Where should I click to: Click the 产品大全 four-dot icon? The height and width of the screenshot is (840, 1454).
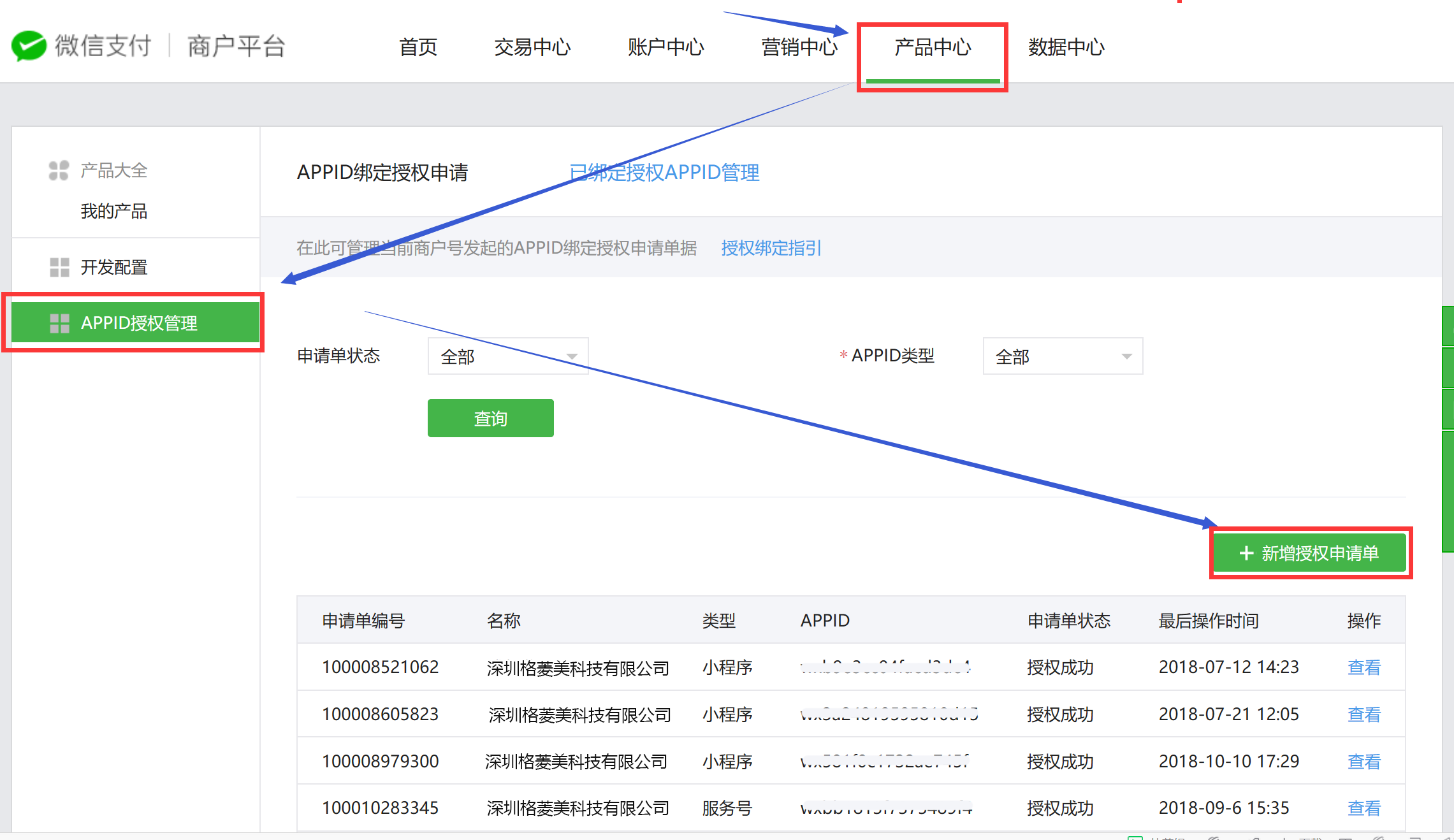click(59, 170)
